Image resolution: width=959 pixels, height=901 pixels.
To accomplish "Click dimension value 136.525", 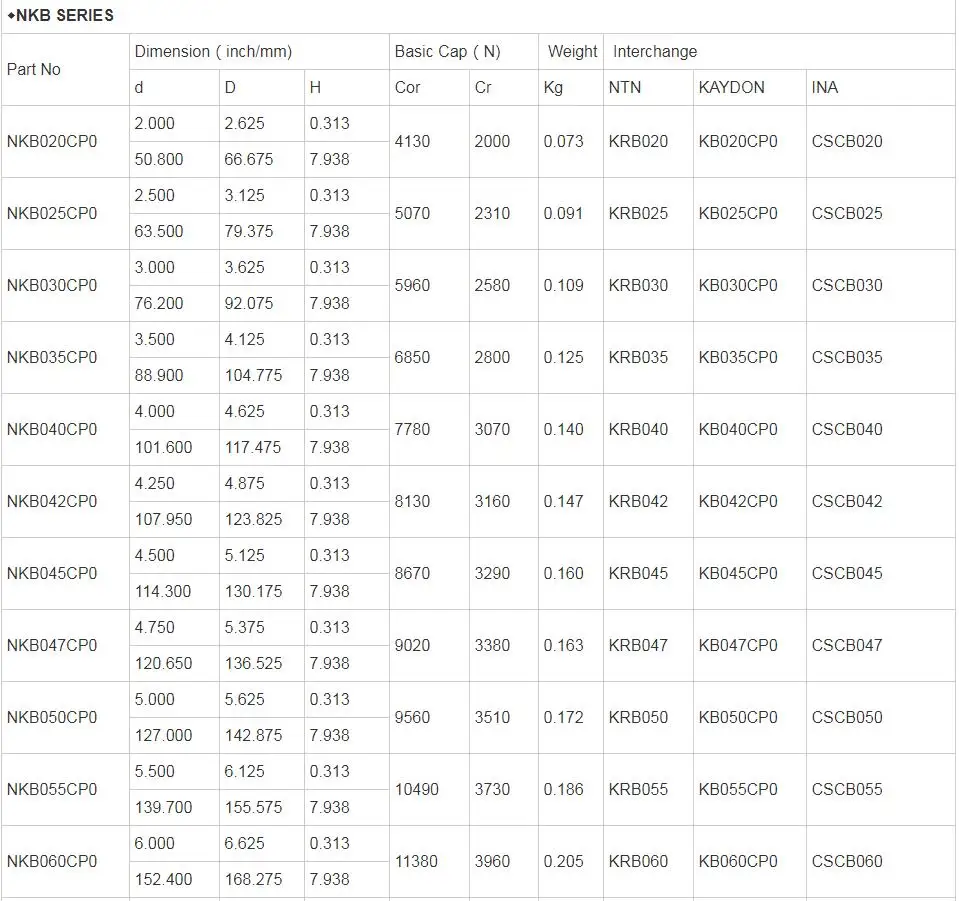I will coord(253,664).
